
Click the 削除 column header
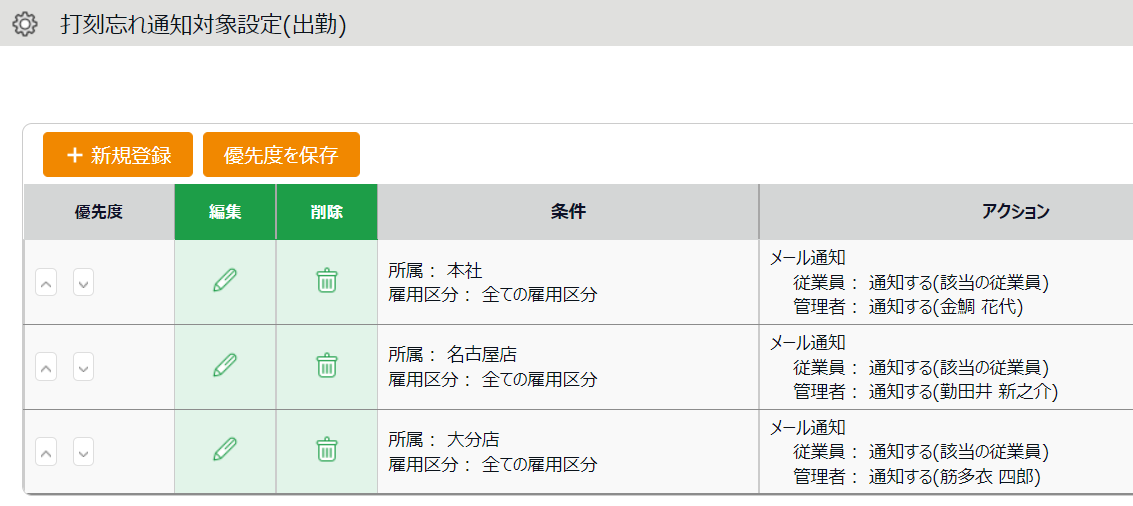point(327,212)
